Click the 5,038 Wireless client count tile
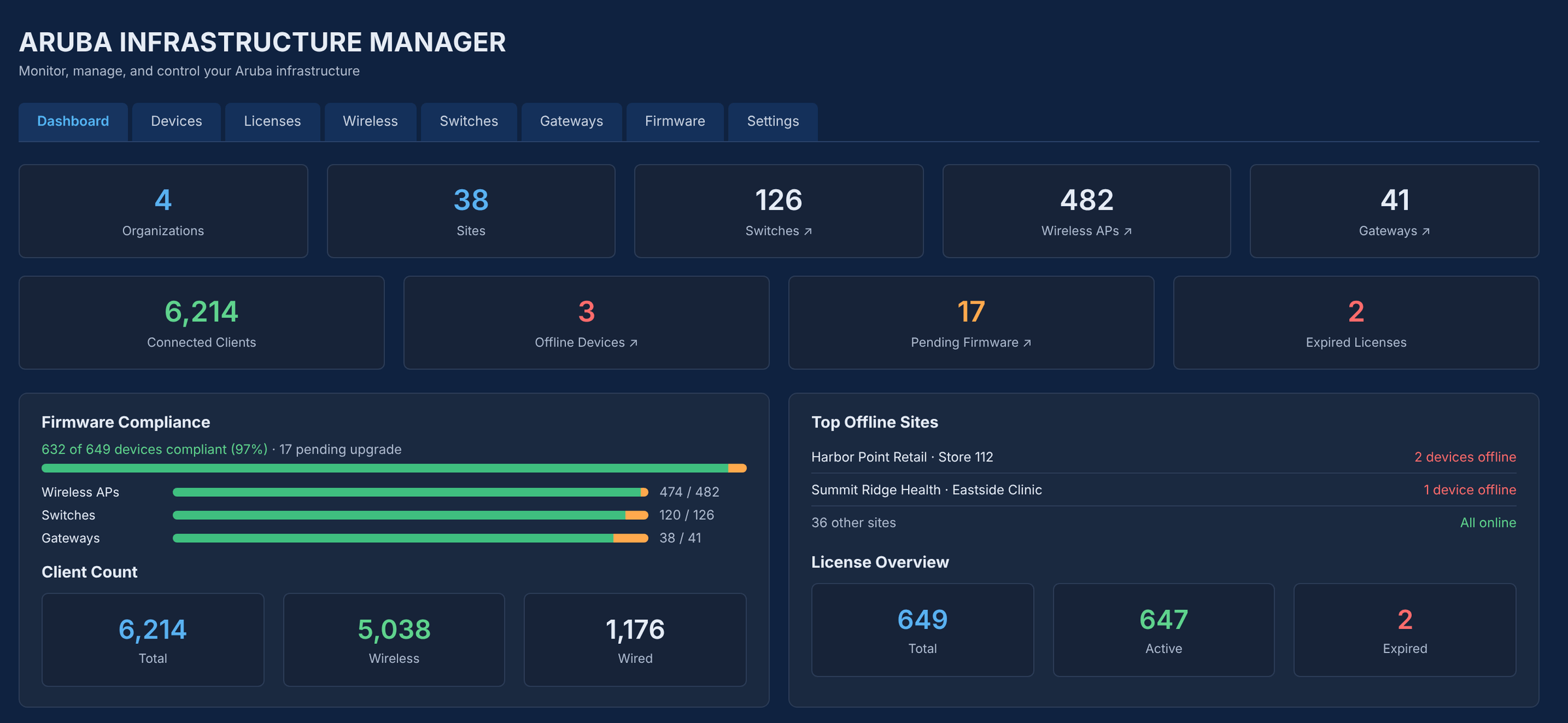Viewport: 1568px width, 723px height. click(394, 640)
